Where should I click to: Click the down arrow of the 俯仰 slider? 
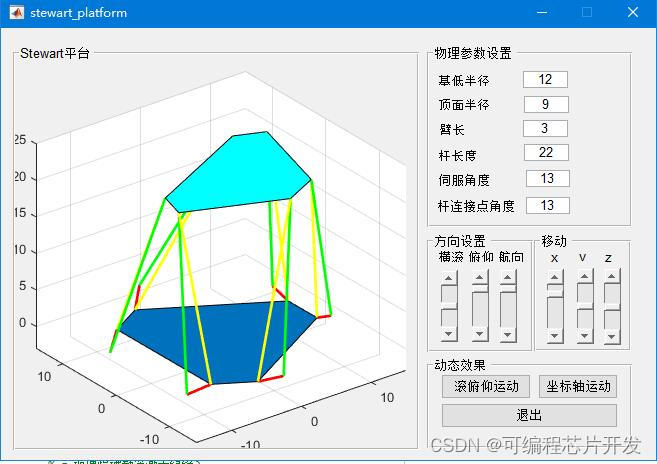coord(480,334)
